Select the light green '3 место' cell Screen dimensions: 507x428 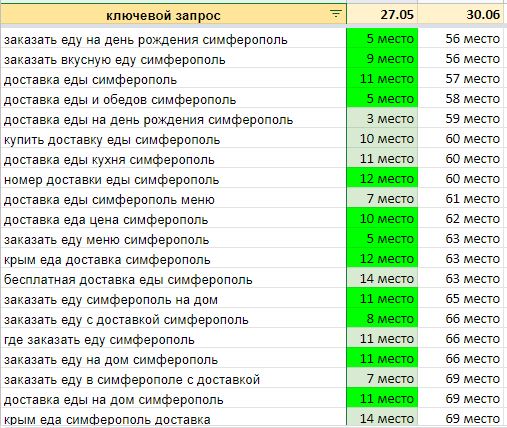(x=382, y=119)
